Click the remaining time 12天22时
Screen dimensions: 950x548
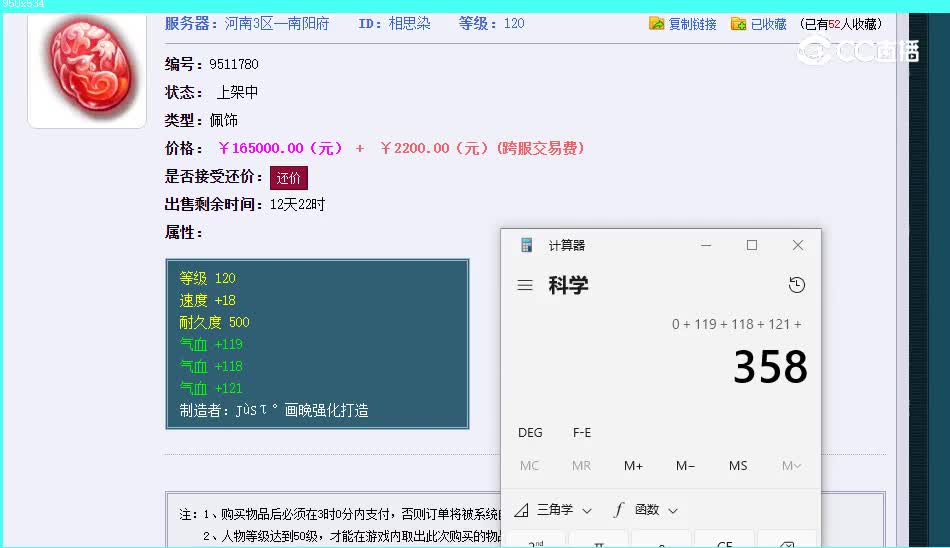click(297, 204)
